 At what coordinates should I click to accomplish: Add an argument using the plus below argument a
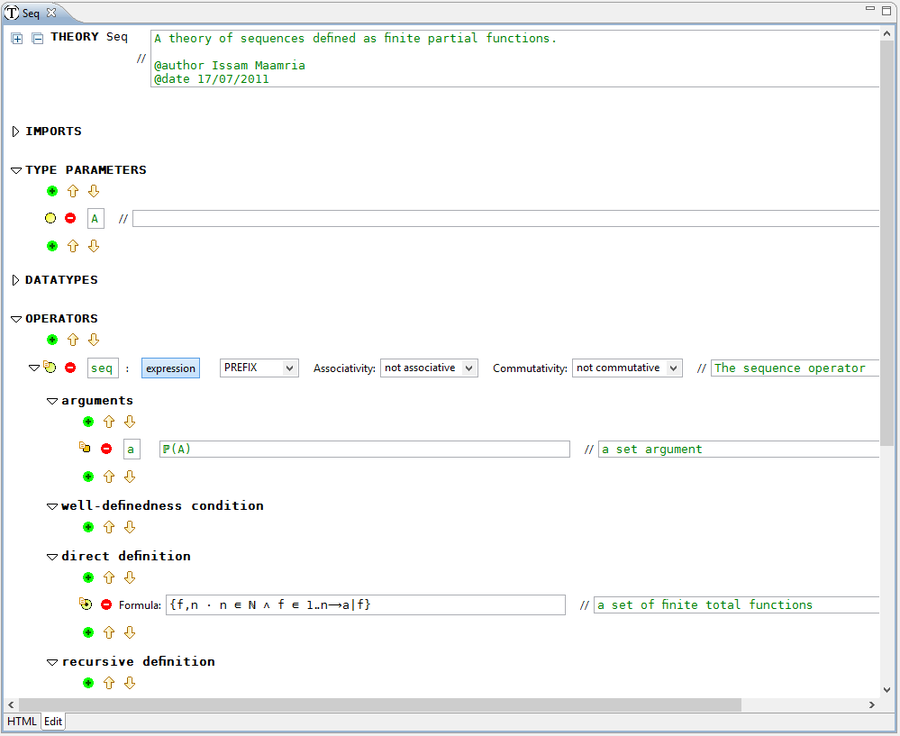click(88, 477)
